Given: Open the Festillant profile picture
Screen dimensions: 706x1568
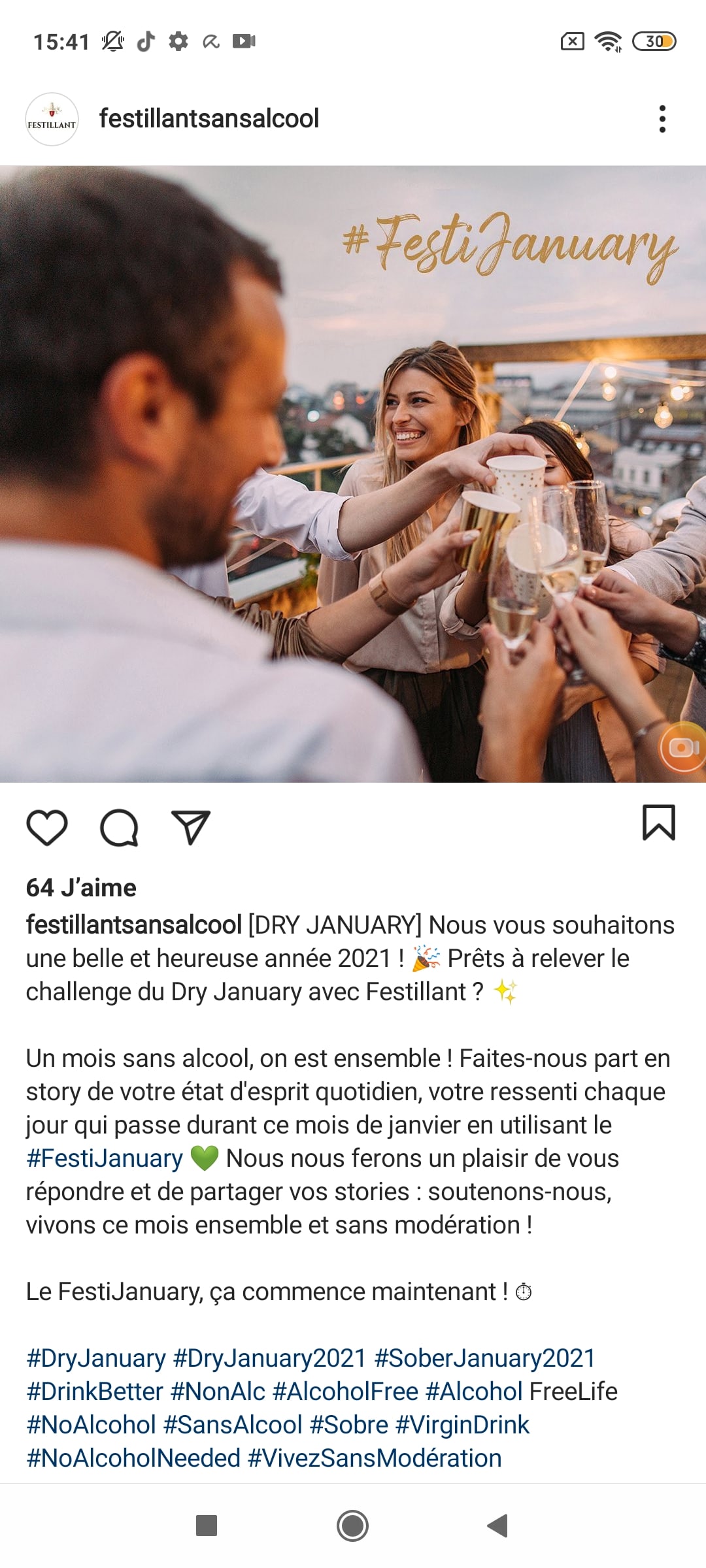Looking at the screenshot, I should tap(52, 119).
